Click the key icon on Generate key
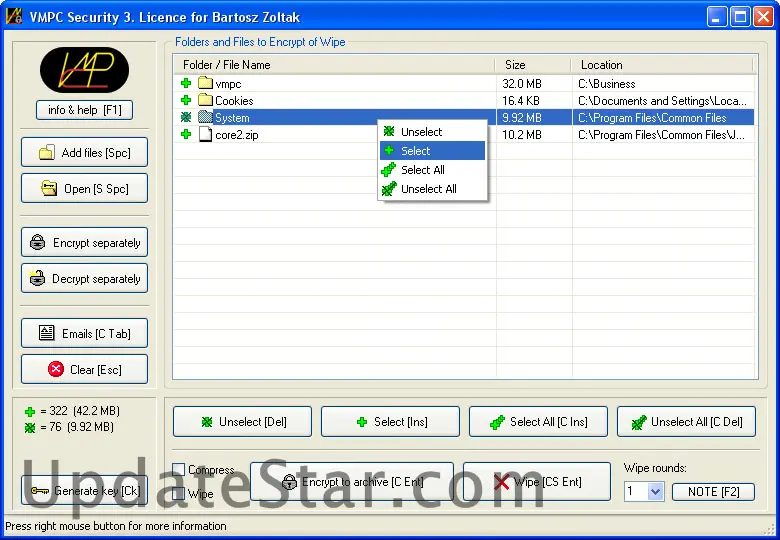The height and width of the screenshot is (540, 780). (40, 491)
